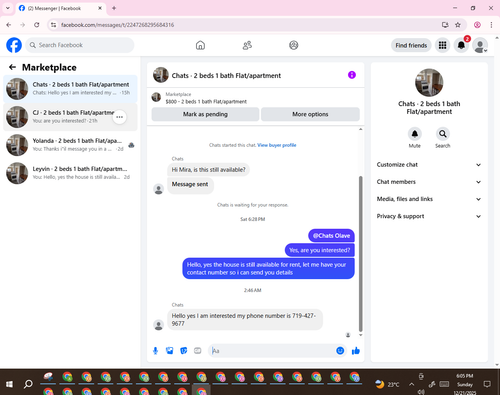The image size is (500, 395).
Task: Record a voice clip with microphone icon
Action: (155, 351)
